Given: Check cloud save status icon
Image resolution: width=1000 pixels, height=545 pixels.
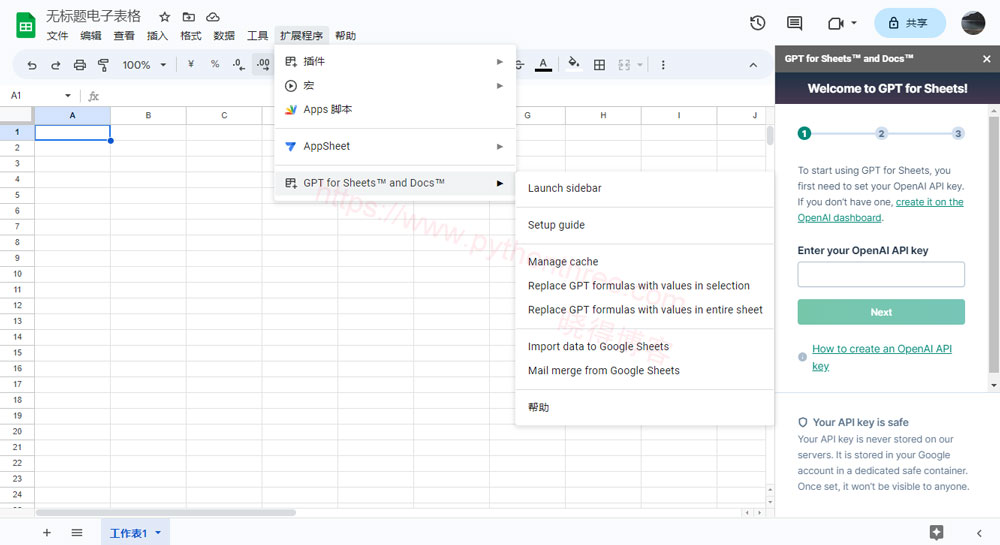Looking at the screenshot, I should tap(213, 17).
